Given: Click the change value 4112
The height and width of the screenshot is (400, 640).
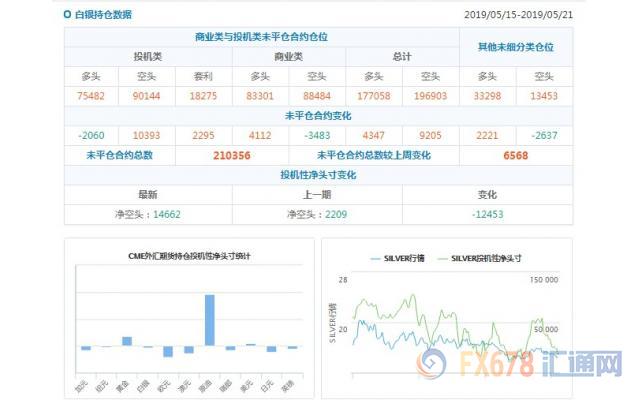Looking at the screenshot, I should pyautogui.click(x=260, y=136).
